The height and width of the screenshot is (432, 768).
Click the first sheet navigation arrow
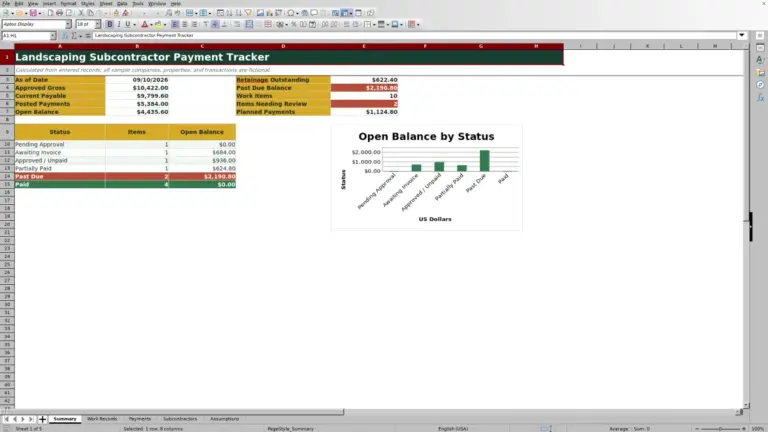click(6, 419)
